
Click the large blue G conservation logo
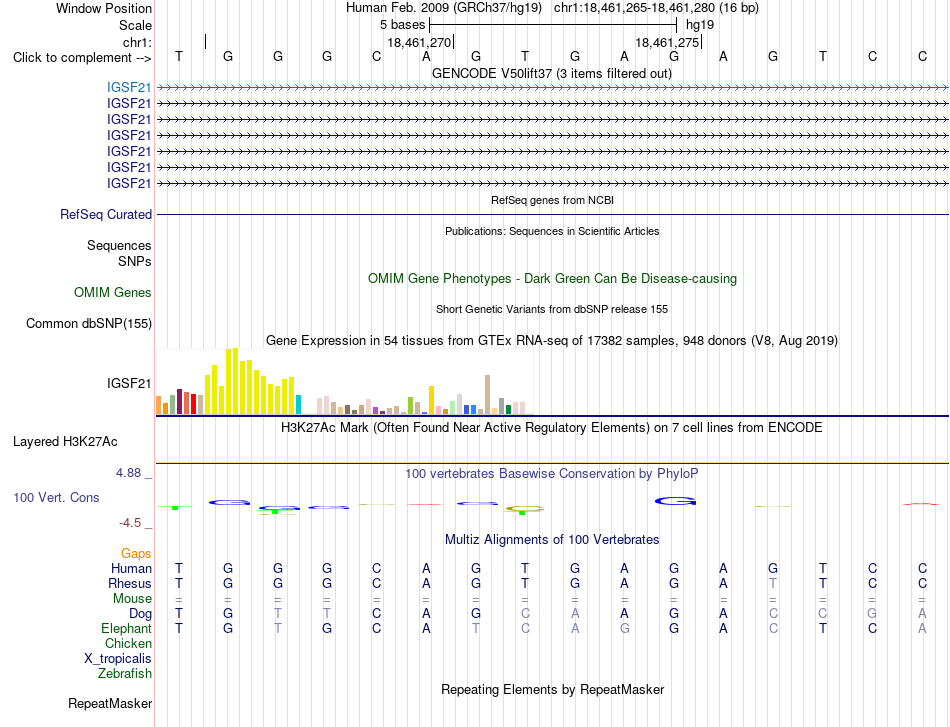coord(676,501)
